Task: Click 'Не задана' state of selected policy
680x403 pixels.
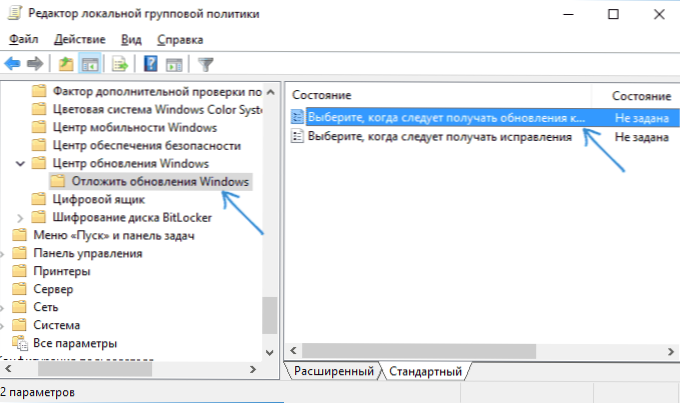Action: click(641, 118)
